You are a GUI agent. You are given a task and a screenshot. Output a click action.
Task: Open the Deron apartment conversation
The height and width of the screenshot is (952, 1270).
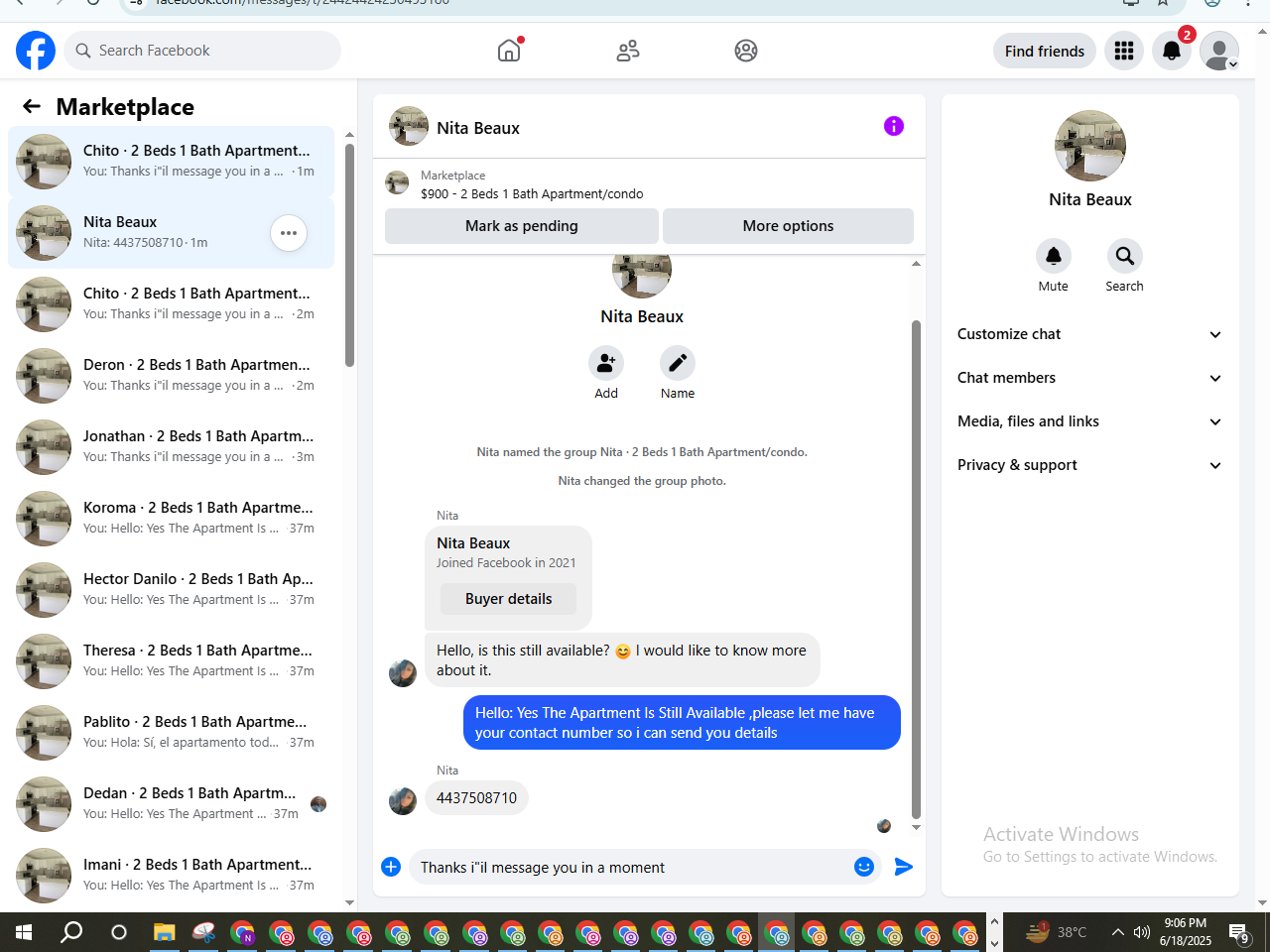(x=172, y=376)
